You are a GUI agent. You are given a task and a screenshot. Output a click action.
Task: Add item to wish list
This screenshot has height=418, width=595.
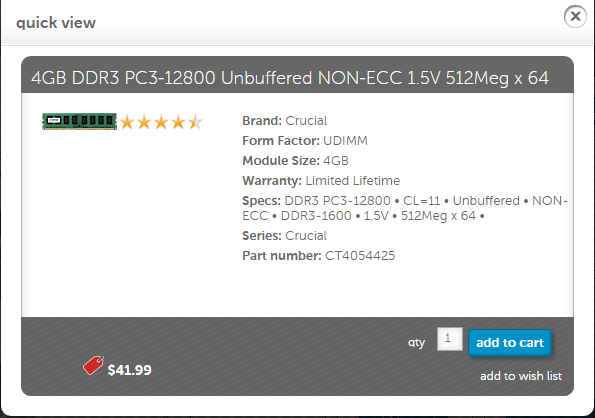tap(521, 376)
